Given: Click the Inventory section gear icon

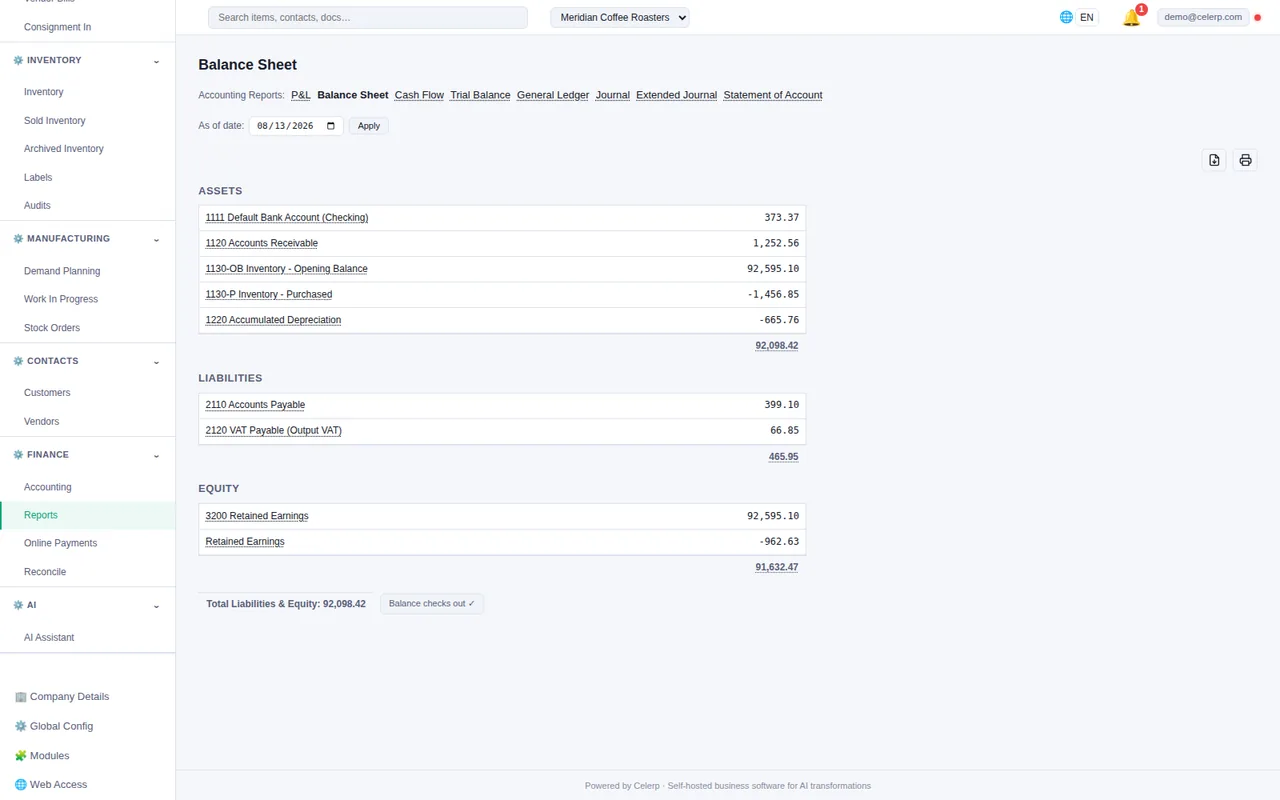Looking at the screenshot, I should pyautogui.click(x=18, y=60).
